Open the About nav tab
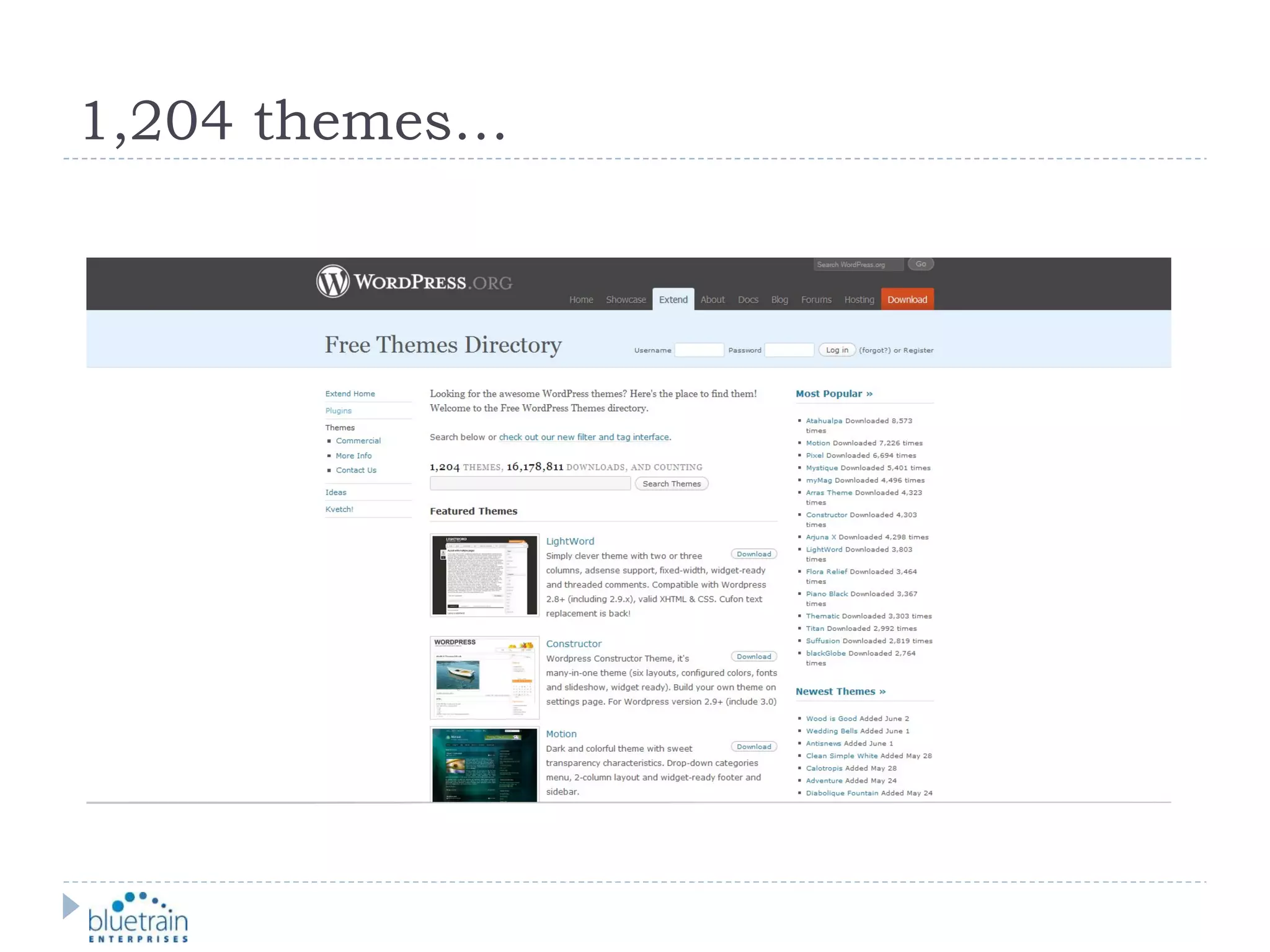The width and height of the screenshot is (1270, 952). [713, 300]
